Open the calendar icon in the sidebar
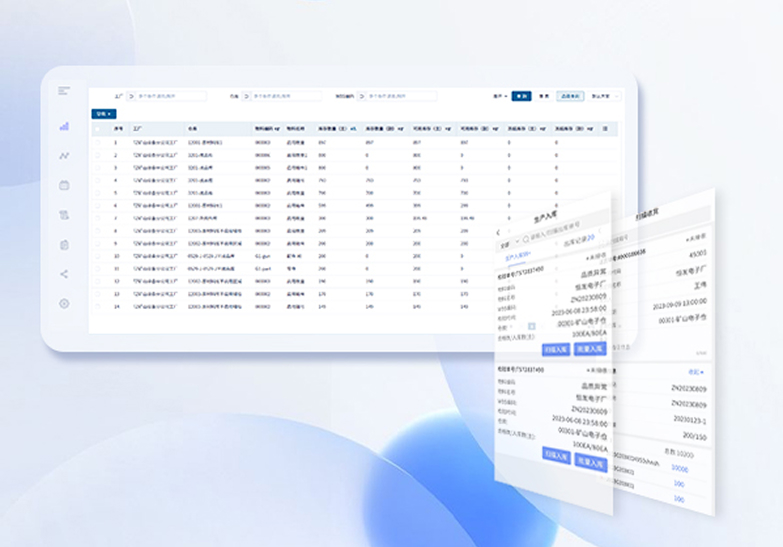The image size is (783, 547). point(64,185)
